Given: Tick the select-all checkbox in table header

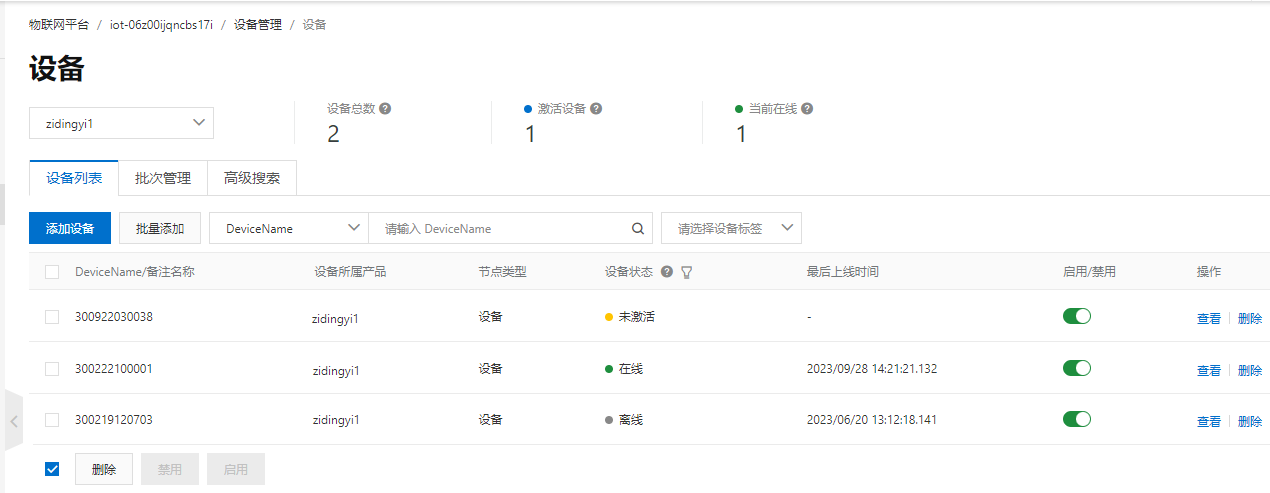Looking at the screenshot, I should pyautogui.click(x=52, y=272).
